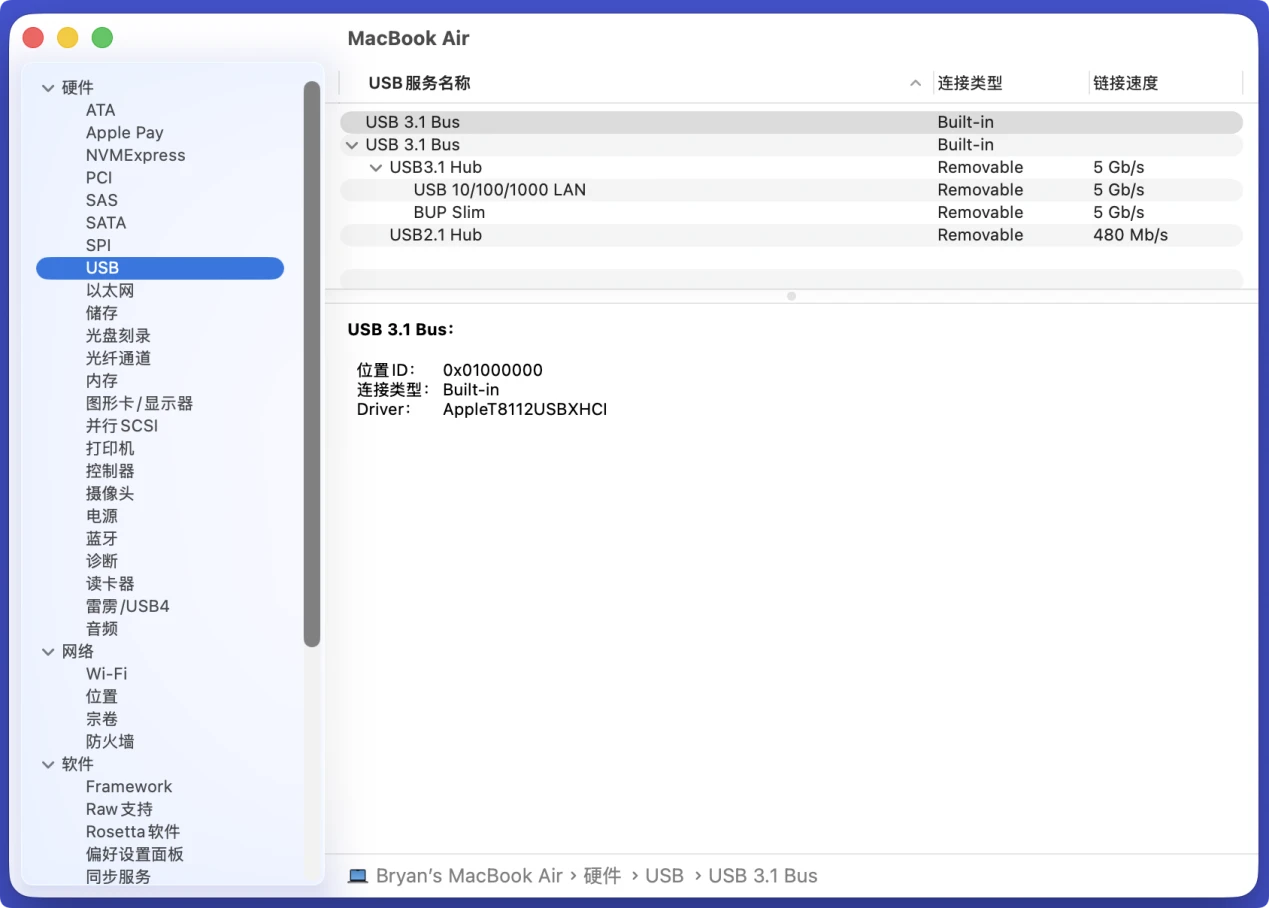The width and height of the screenshot is (1269, 908).
Task: Click the sort arrow in USB服务名称 header
Action: coord(915,84)
